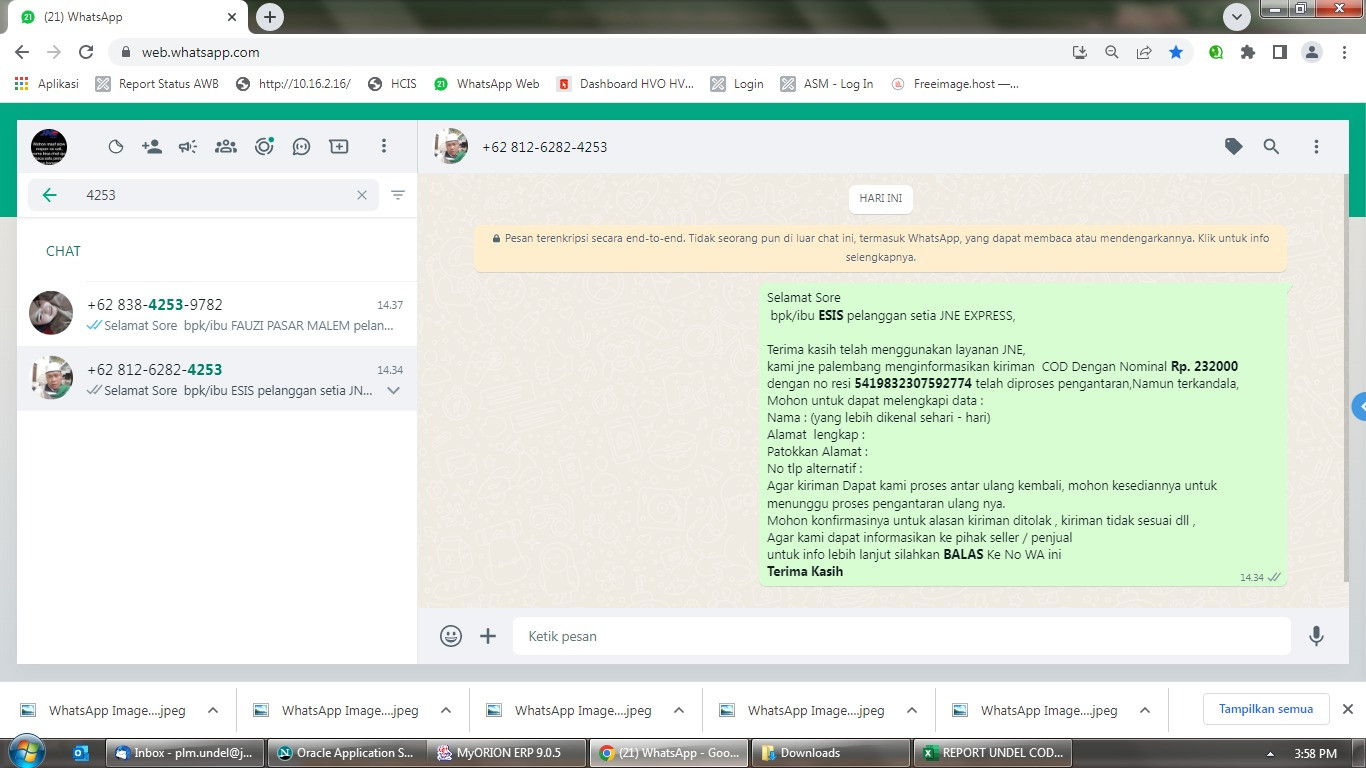The image size is (1366, 768).
Task: Click the label tag icon in the chat header
Action: pyautogui.click(x=1234, y=146)
